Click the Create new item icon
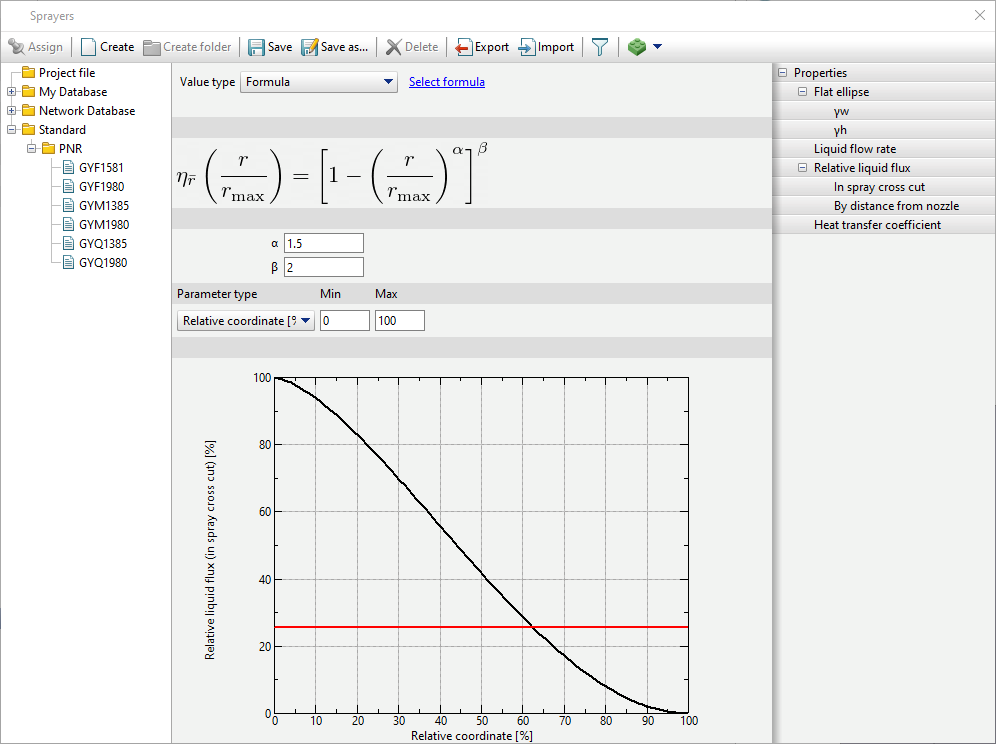 pyautogui.click(x=89, y=47)
